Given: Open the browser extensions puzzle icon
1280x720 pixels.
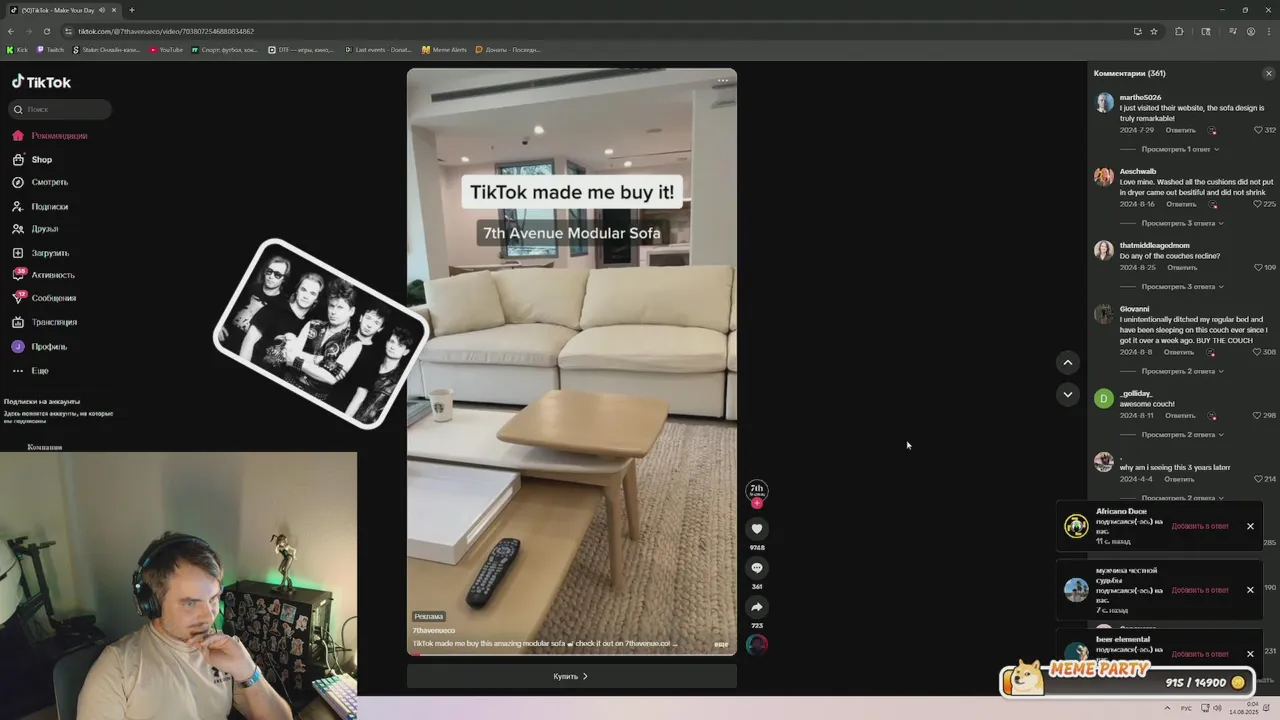Looking at the screenshot, I should (1179, 31).
